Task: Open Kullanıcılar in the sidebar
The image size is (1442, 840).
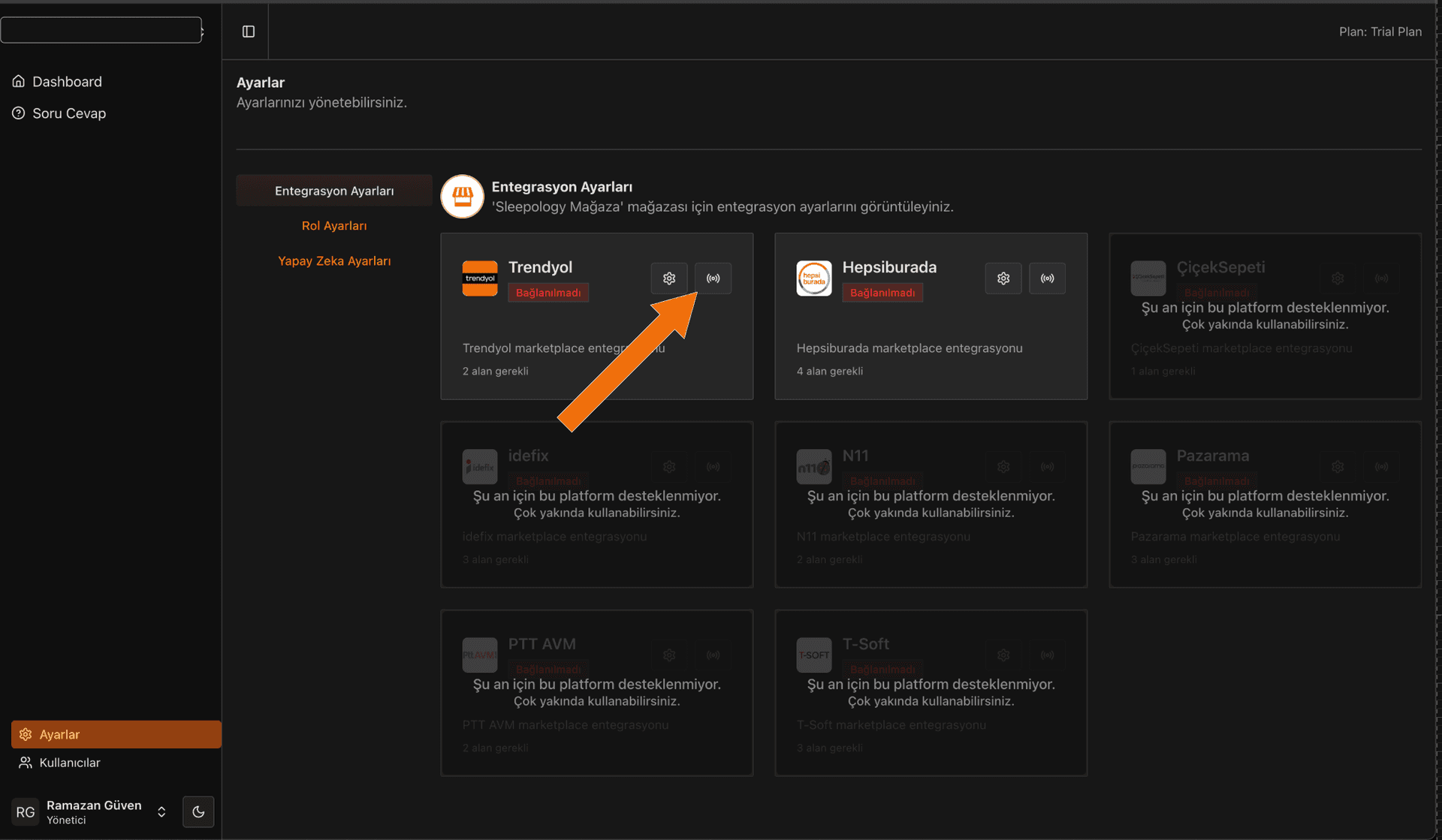Action: 69,762
